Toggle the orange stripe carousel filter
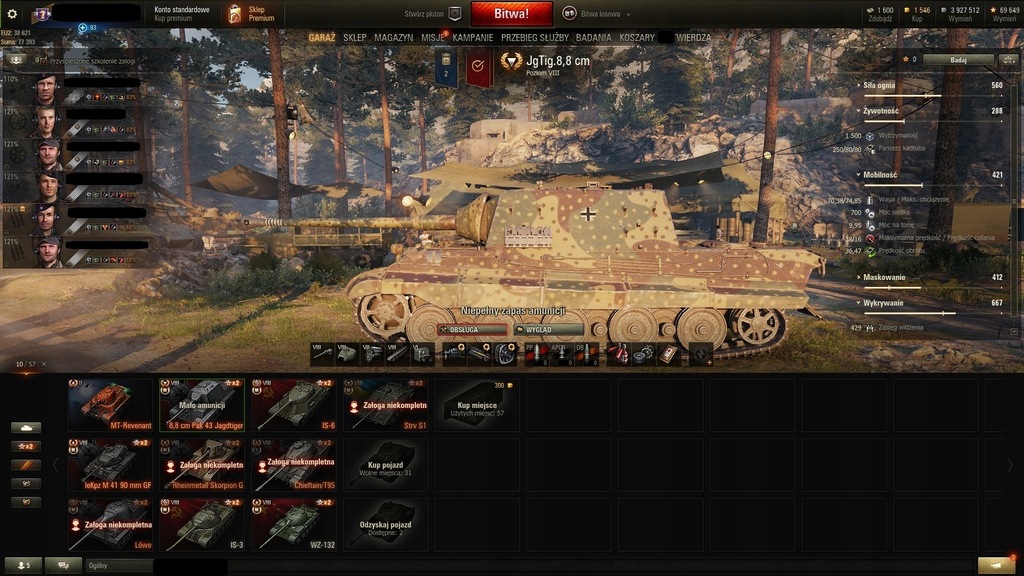1024x576 pixels. pyautogui.click(x=26, y=465)
